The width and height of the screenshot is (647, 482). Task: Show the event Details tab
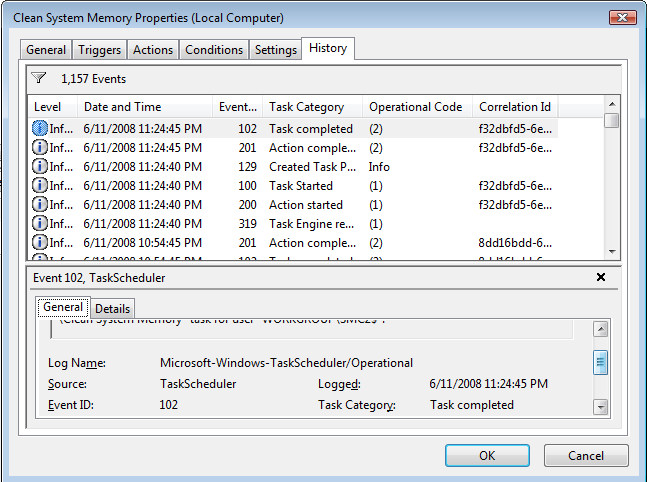click(113, 309)
